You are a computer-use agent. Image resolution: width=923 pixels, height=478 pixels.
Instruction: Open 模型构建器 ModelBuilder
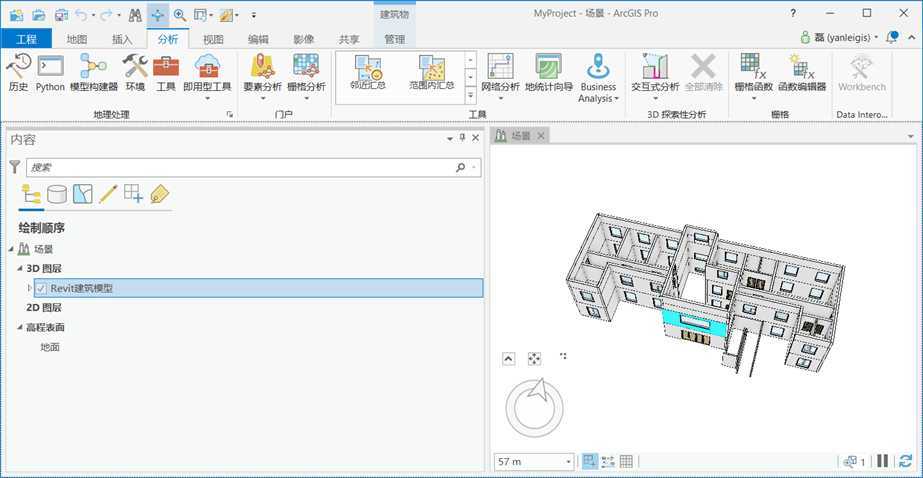94,72
